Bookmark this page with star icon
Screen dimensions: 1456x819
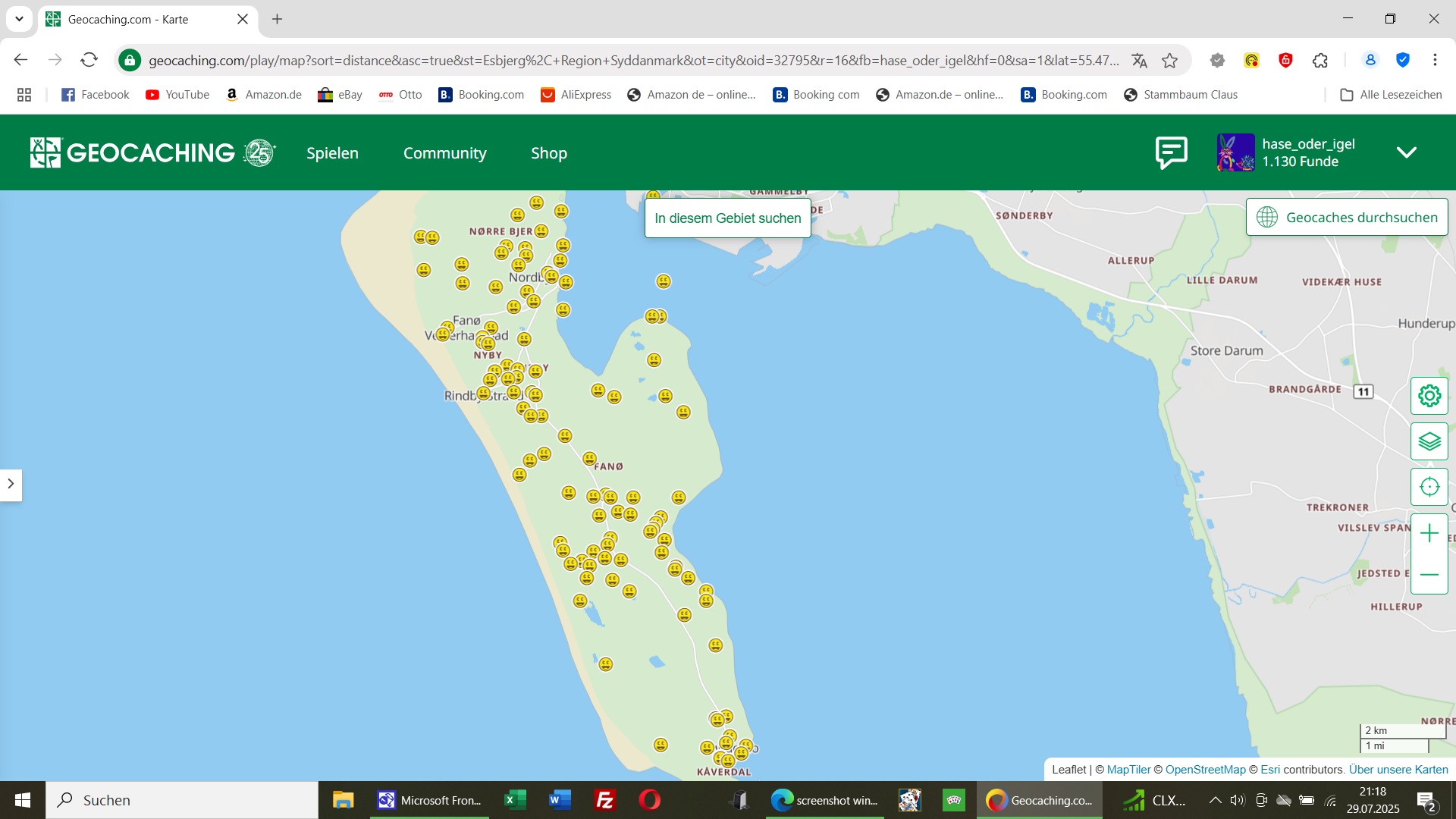click(x=1170, y=61)
